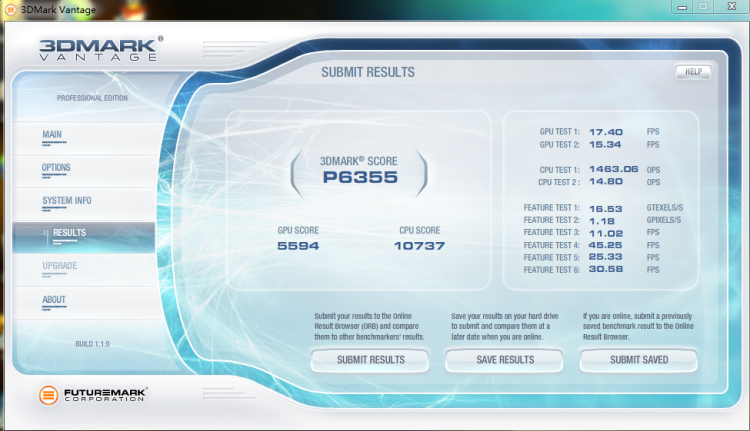Screen dimensions: 750x431
Task: Click the Submit Results button
Action: pos(370,360)
